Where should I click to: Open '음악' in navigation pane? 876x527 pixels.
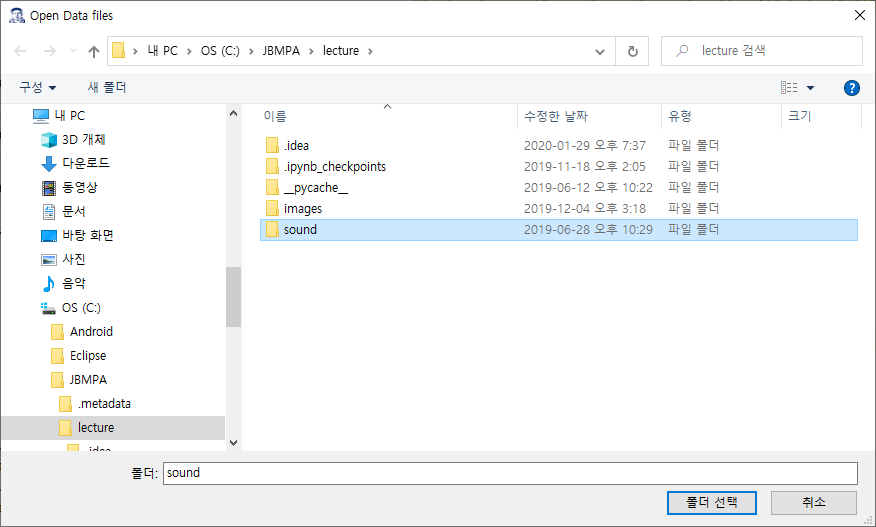click(x=74, y=283)
